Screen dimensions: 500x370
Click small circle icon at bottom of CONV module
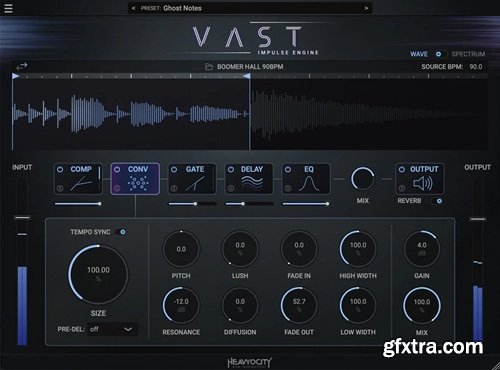(x=117, y=189)
